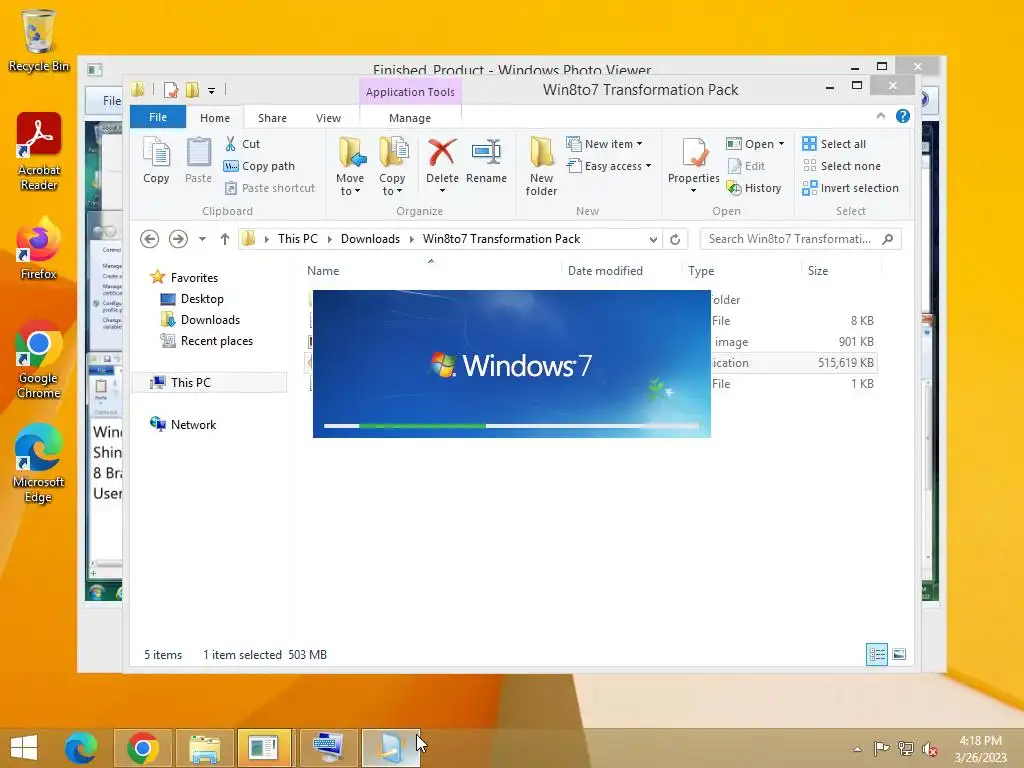Open File Explorer from the taskbar
Viewport: 1024px width, 768px height.
[204, 748]
